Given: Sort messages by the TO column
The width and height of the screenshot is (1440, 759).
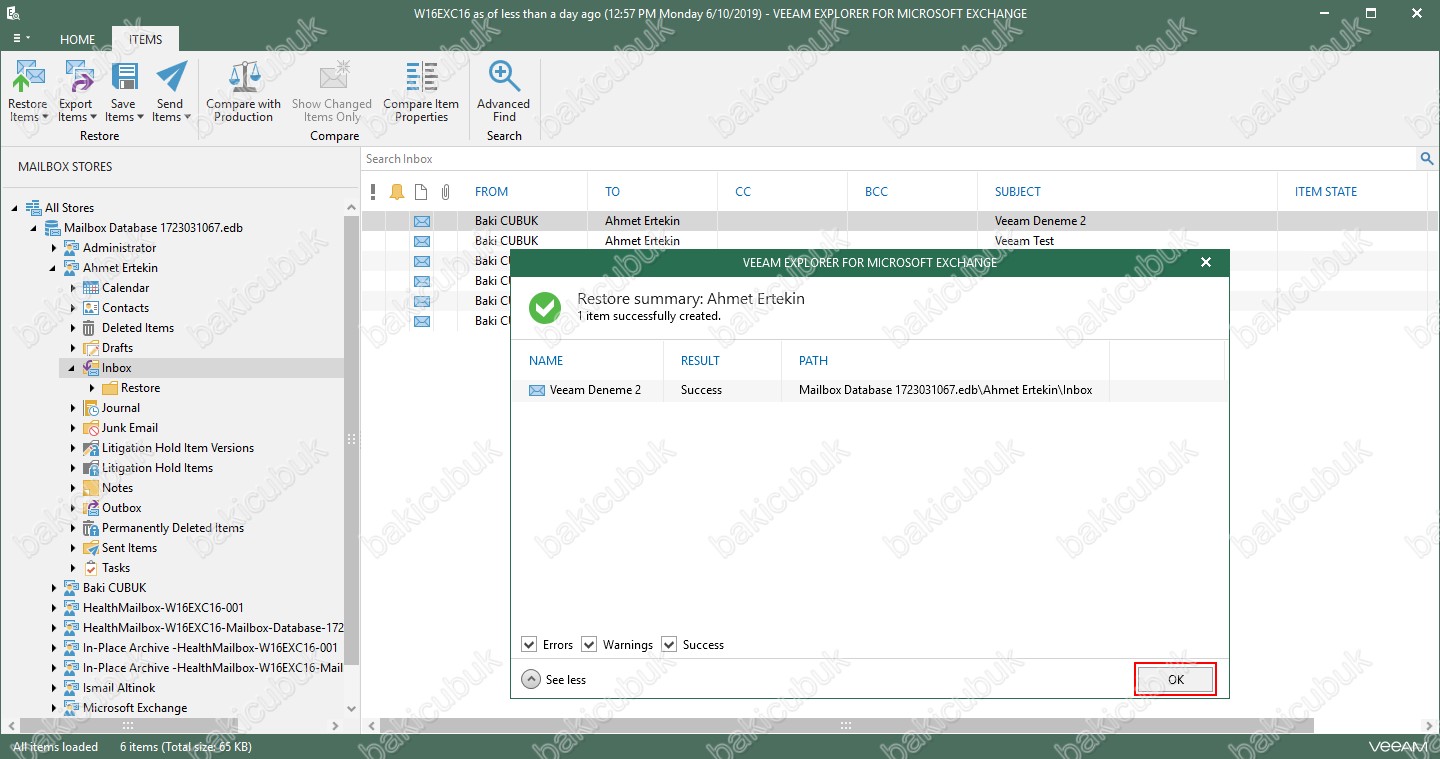Looking at the screenshot, I should tap(612, 192).
